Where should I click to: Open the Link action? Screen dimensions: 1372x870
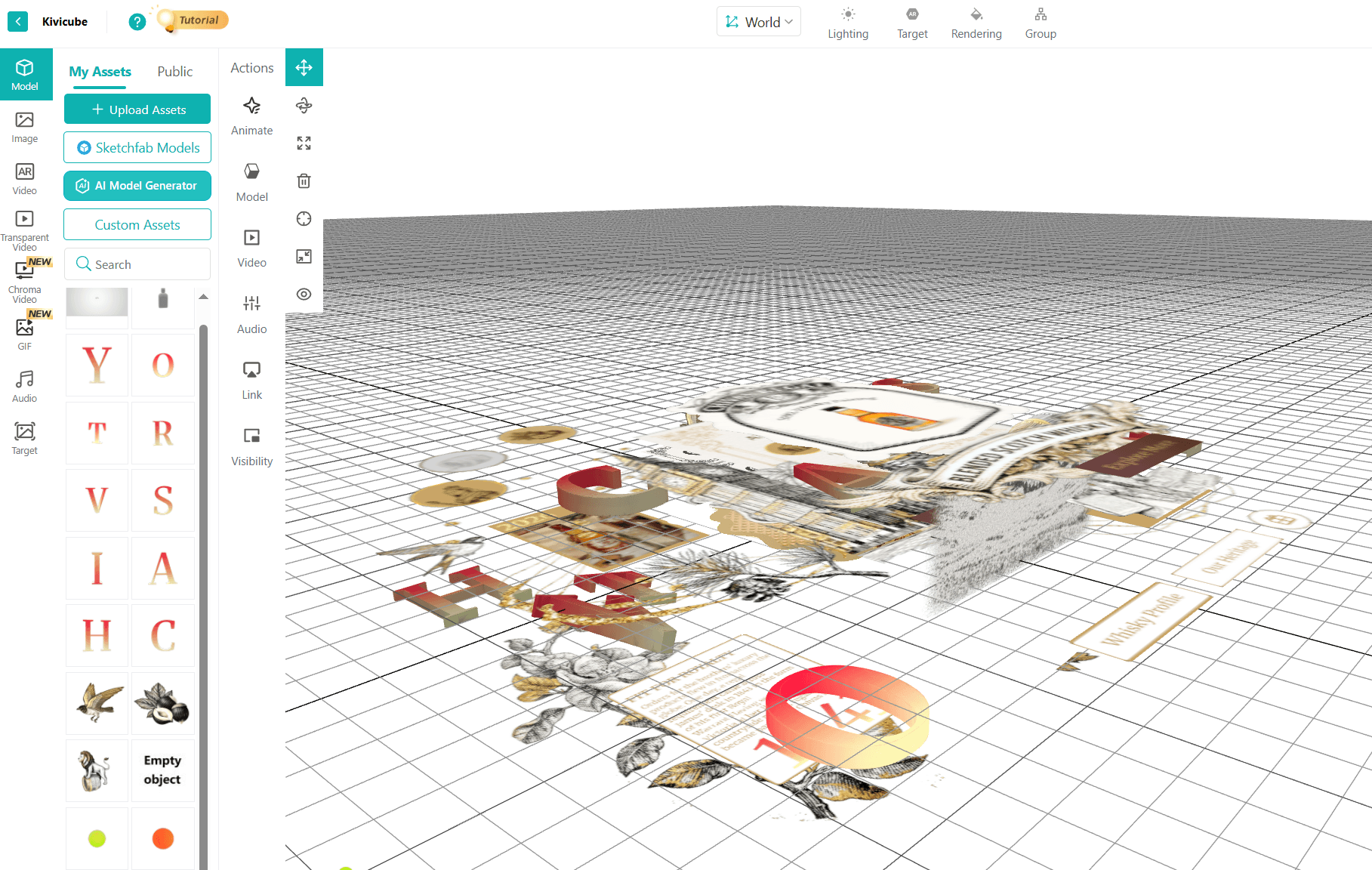pyautogui.click(x=252, y=381)
